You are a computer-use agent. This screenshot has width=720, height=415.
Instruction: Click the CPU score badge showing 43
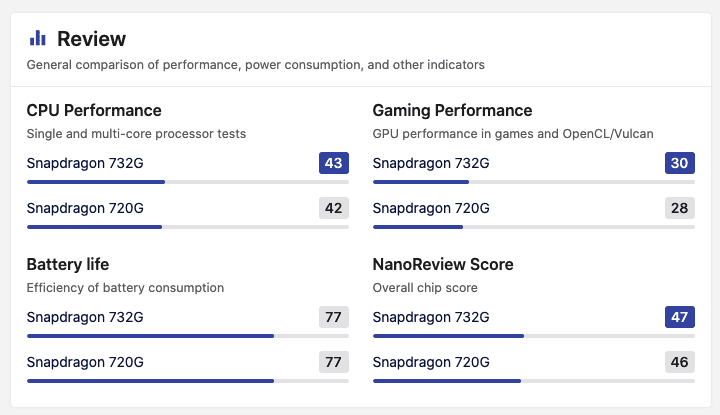[333, 163]
